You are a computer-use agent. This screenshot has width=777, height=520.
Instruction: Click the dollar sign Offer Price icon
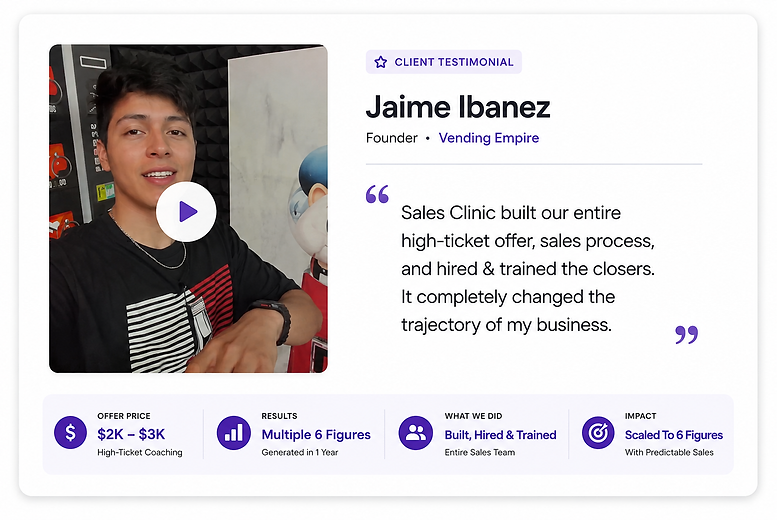coord(70,432)
